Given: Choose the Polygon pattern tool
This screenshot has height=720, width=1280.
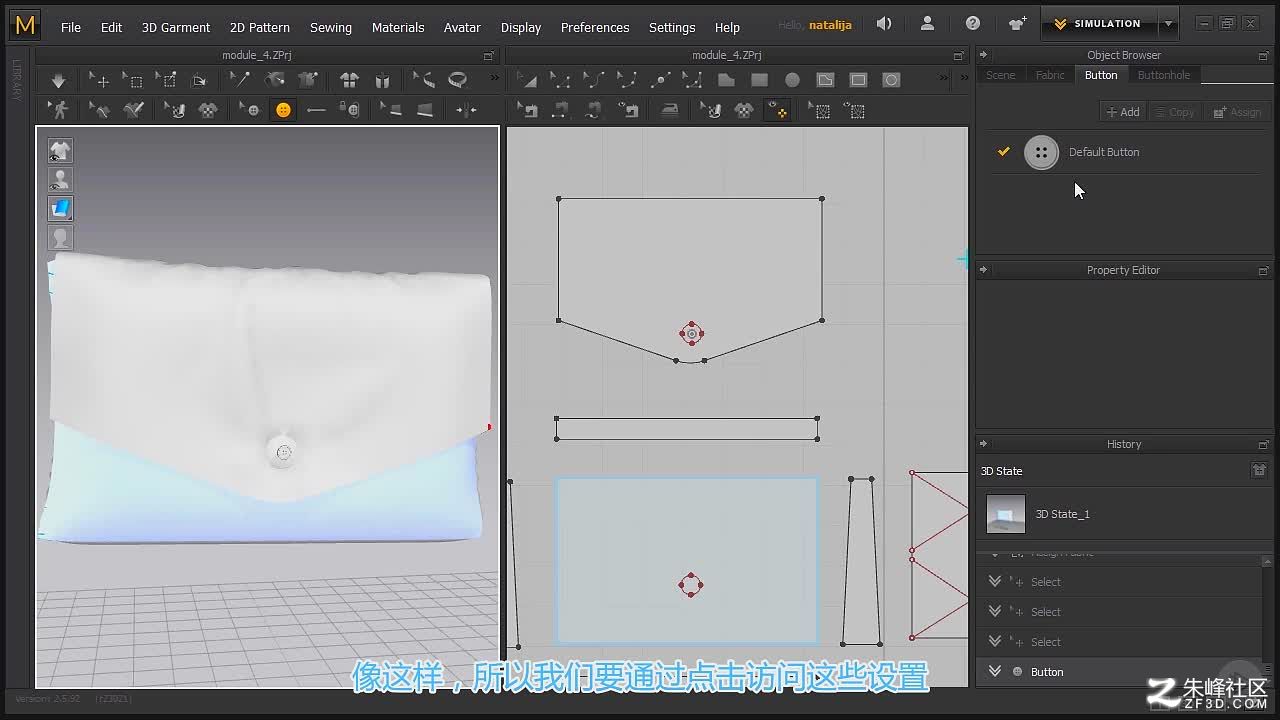Looking at the screenshot, I should tap(726, 80).
